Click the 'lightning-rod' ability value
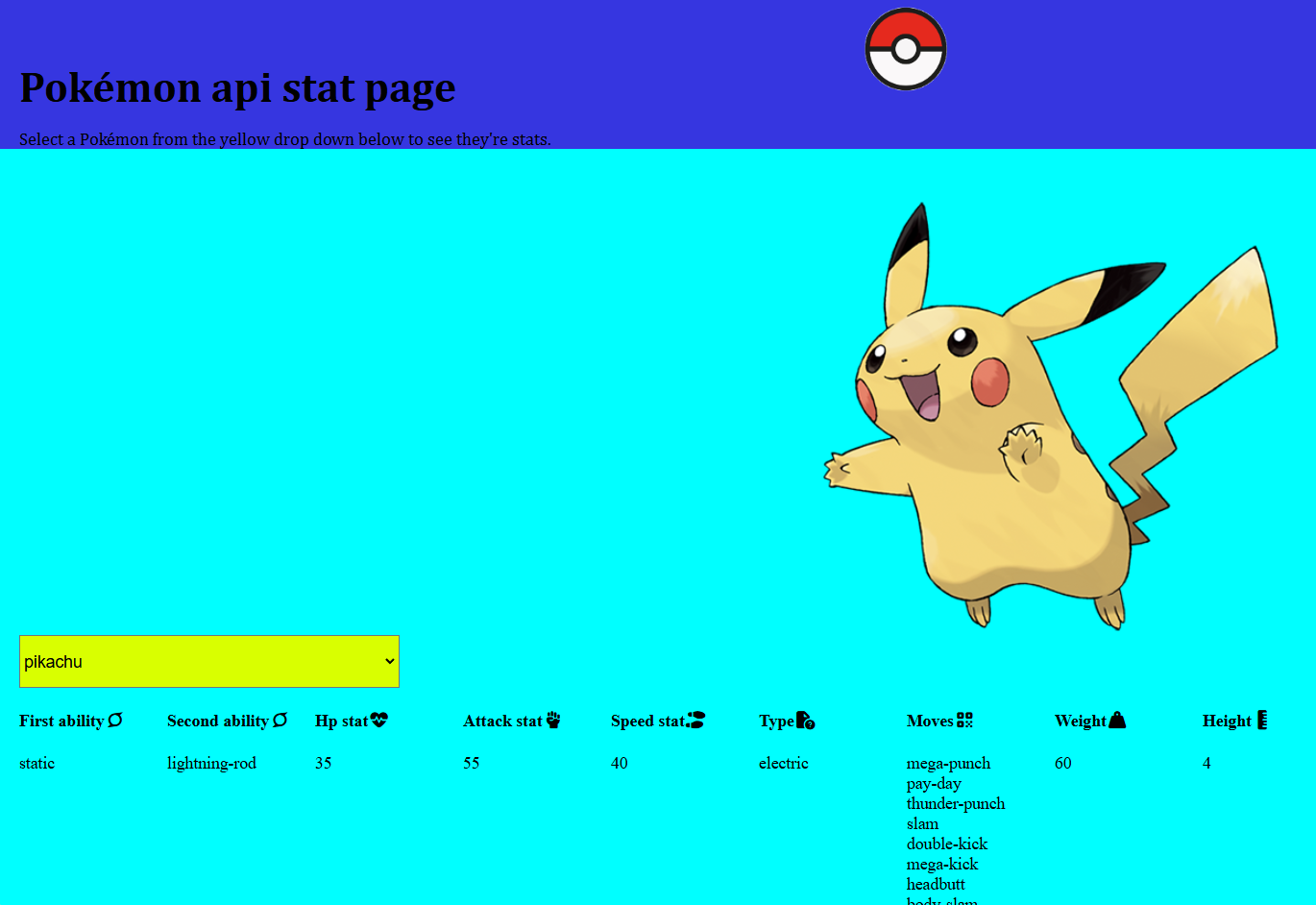The image size is (1316, 905). (211, 763)
